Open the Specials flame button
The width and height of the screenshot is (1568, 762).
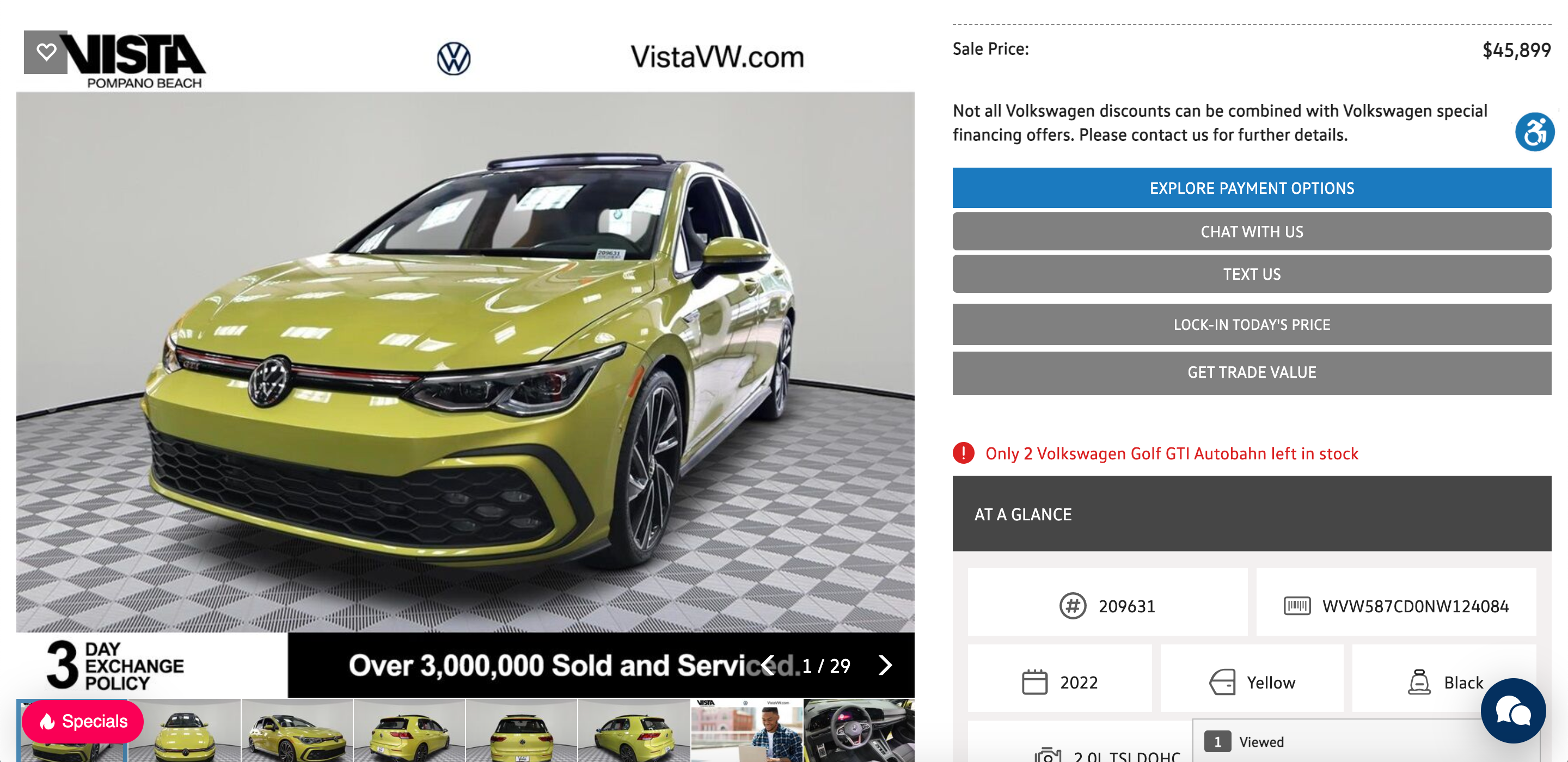83,721
